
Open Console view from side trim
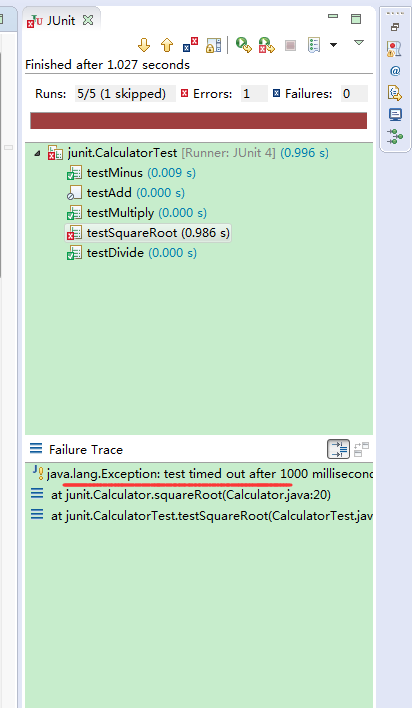(x=395, y=114)
